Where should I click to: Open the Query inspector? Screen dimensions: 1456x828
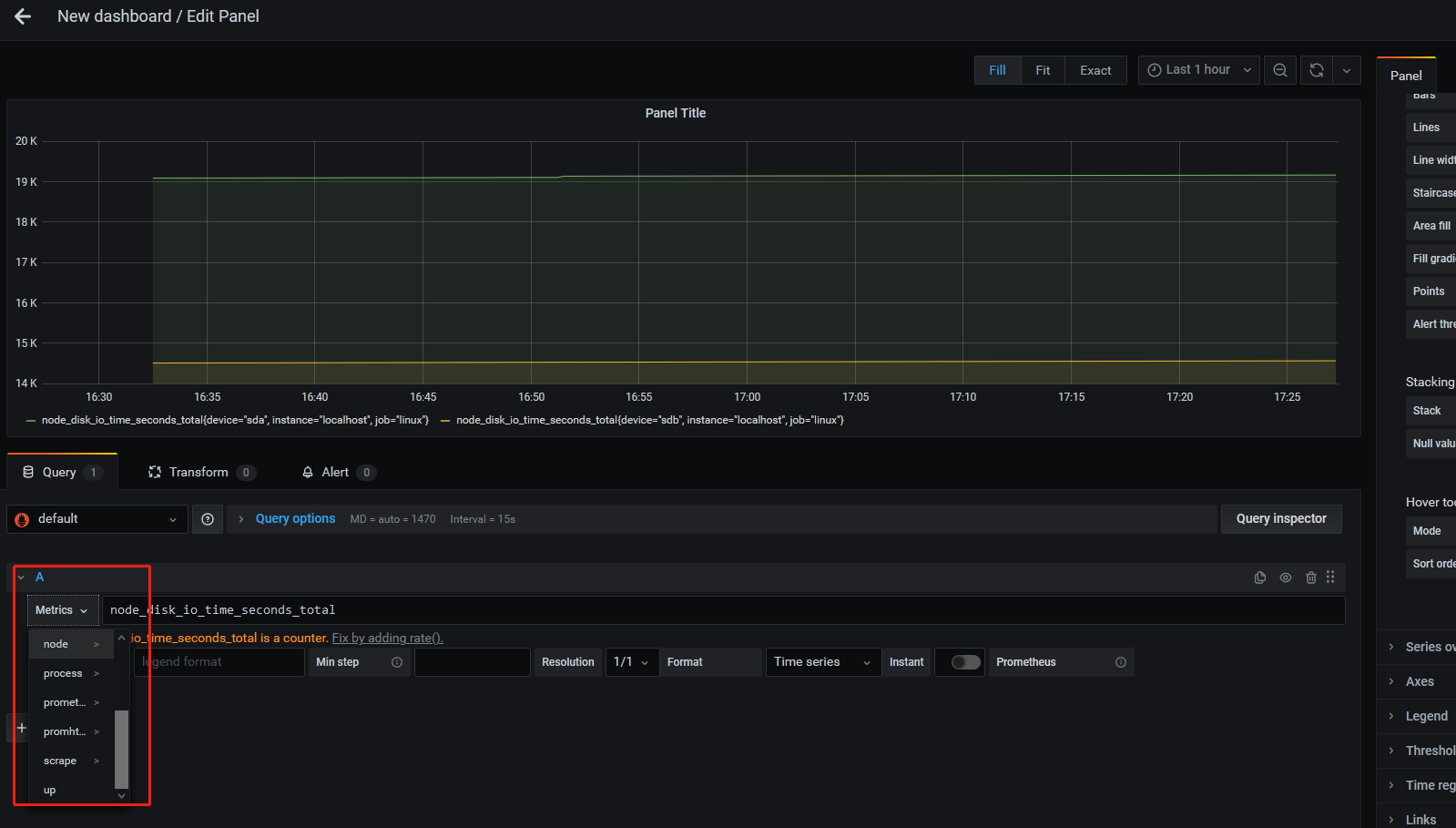coord(1281,519)
